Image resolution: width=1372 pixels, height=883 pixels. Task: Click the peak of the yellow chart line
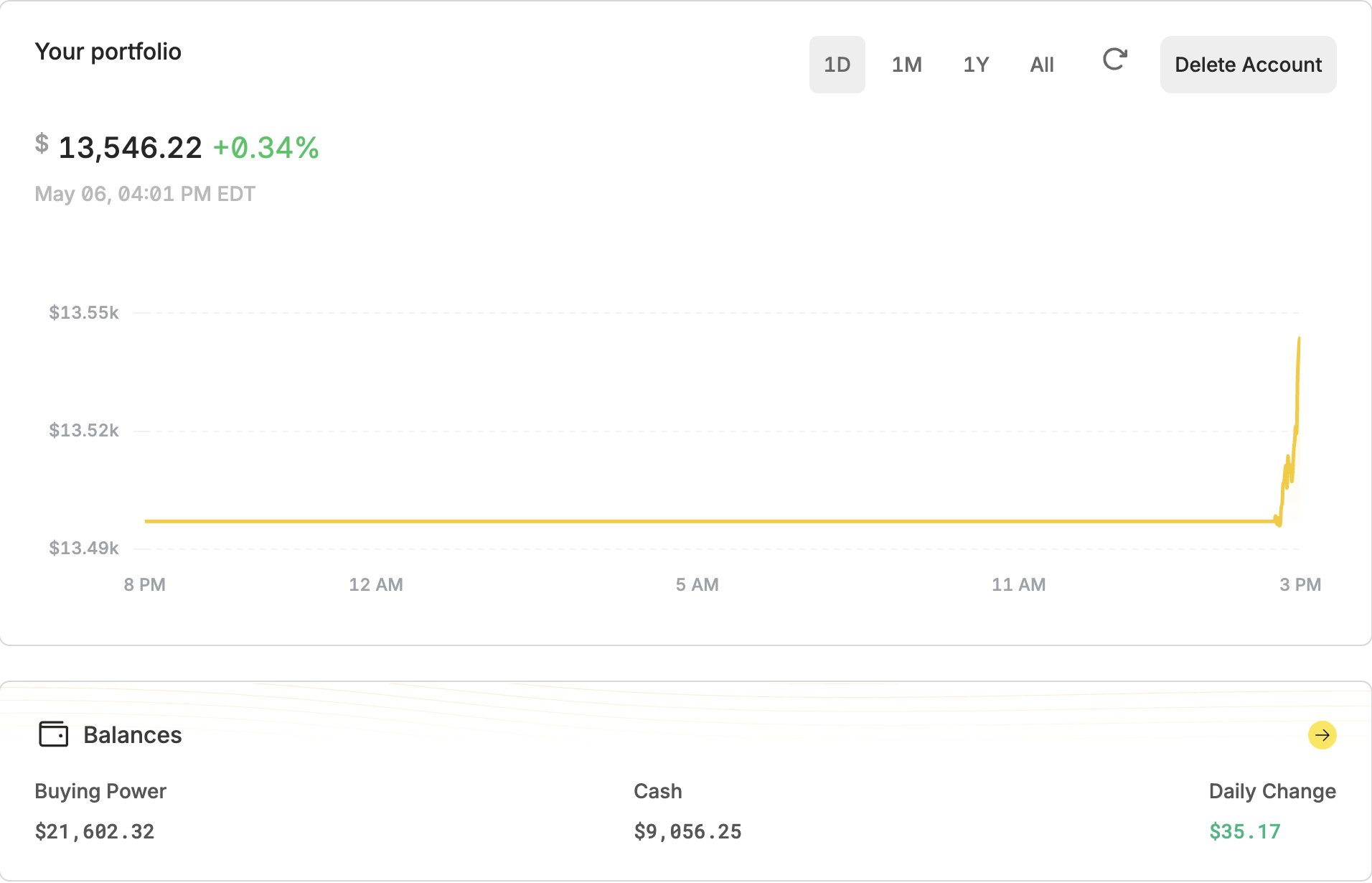[1299, 338]
